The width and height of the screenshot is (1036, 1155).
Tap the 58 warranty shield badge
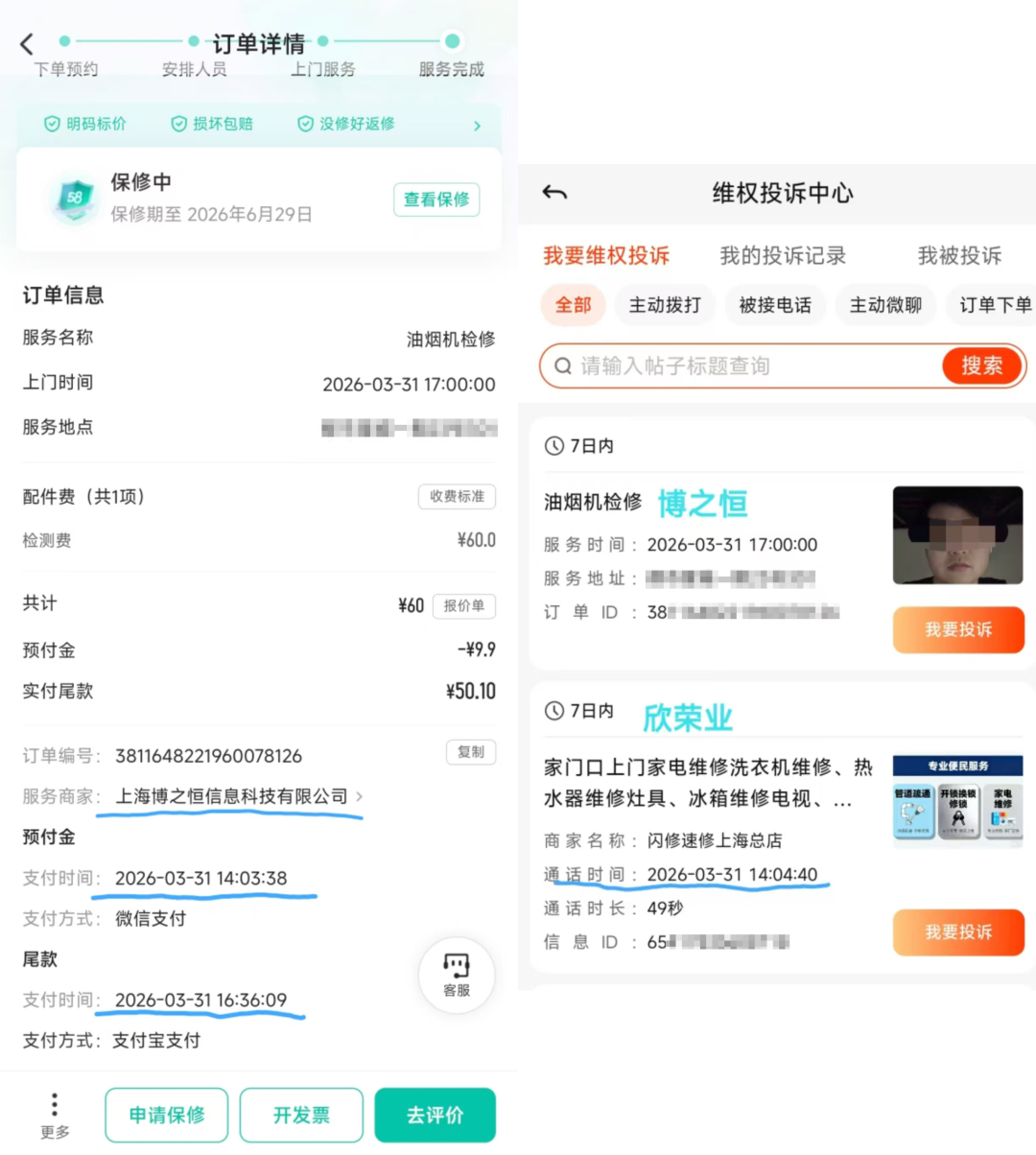[x=74, y=198]
